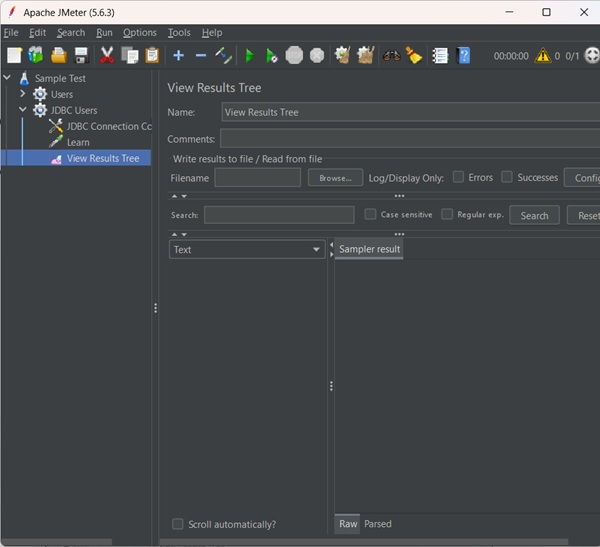This screenshot has width=600, height=547.
Task: Open the File menu
Action: (11, 33)
